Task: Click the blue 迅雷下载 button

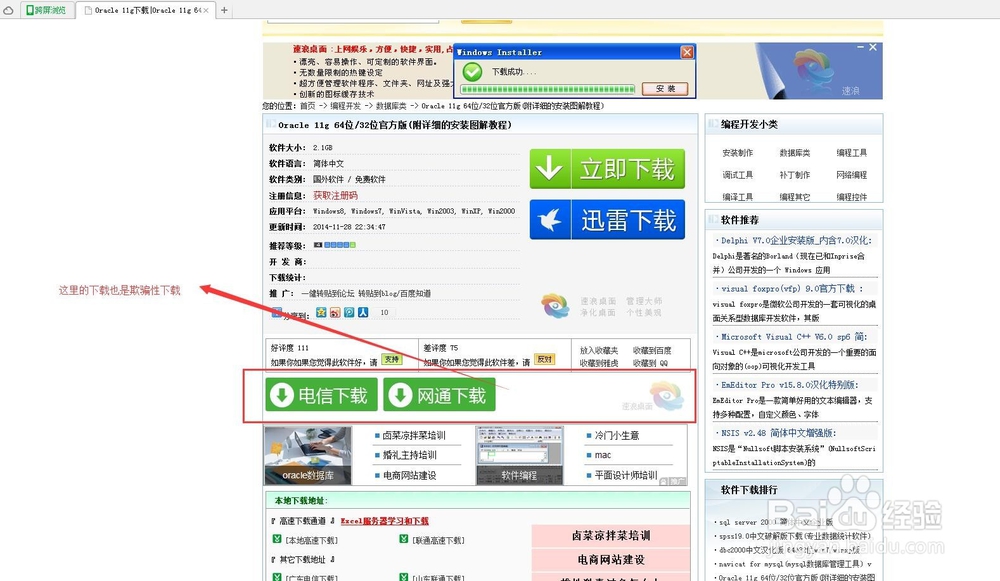Action: [x=607, y=220]
